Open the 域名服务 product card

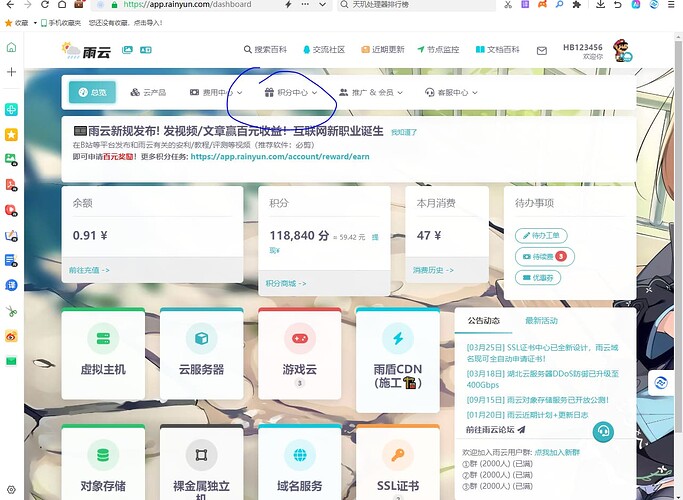click(299, 462)
